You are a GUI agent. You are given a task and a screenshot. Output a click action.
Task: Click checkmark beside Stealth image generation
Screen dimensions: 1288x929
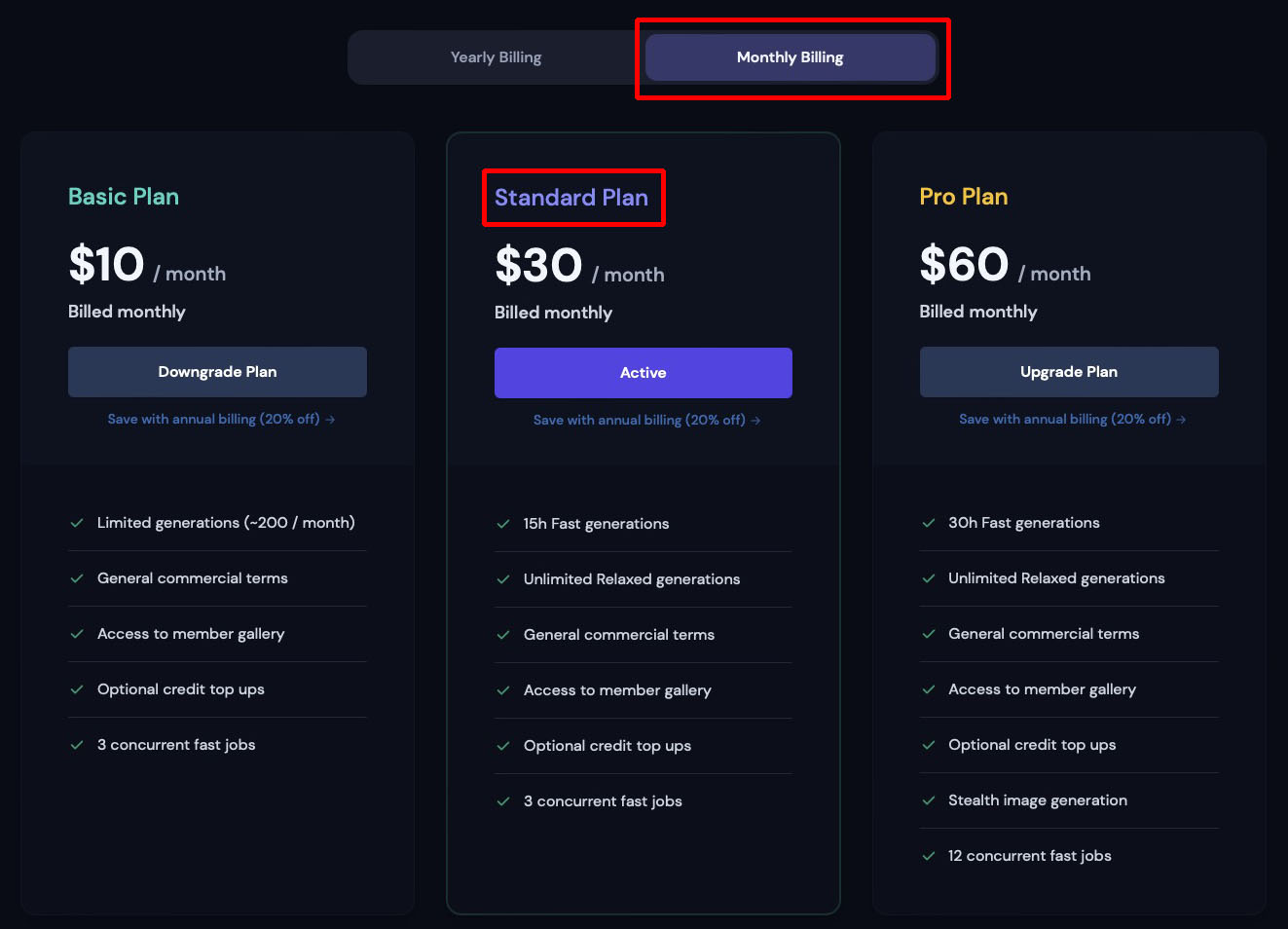click(928, 799)
